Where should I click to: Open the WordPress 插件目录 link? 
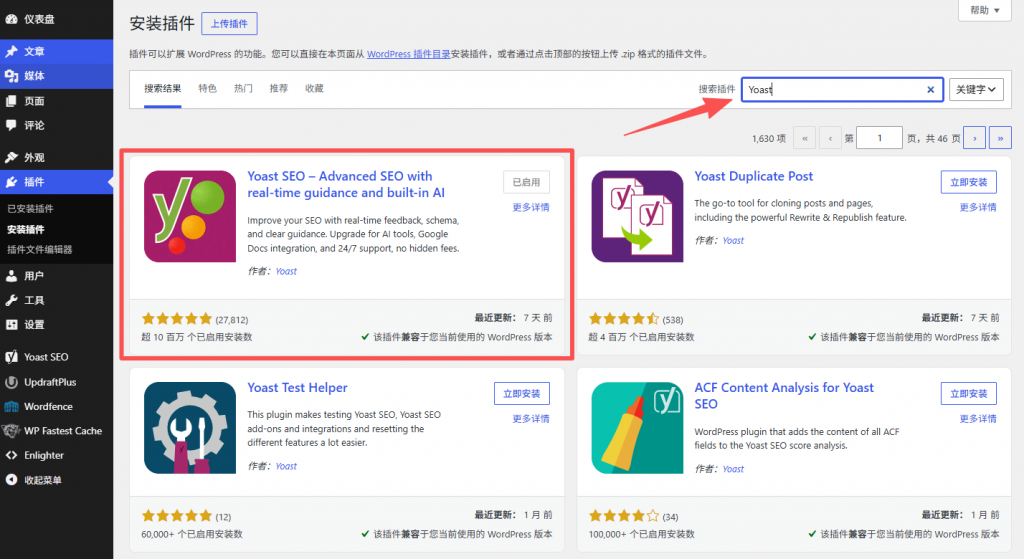[x=408, y=54]
